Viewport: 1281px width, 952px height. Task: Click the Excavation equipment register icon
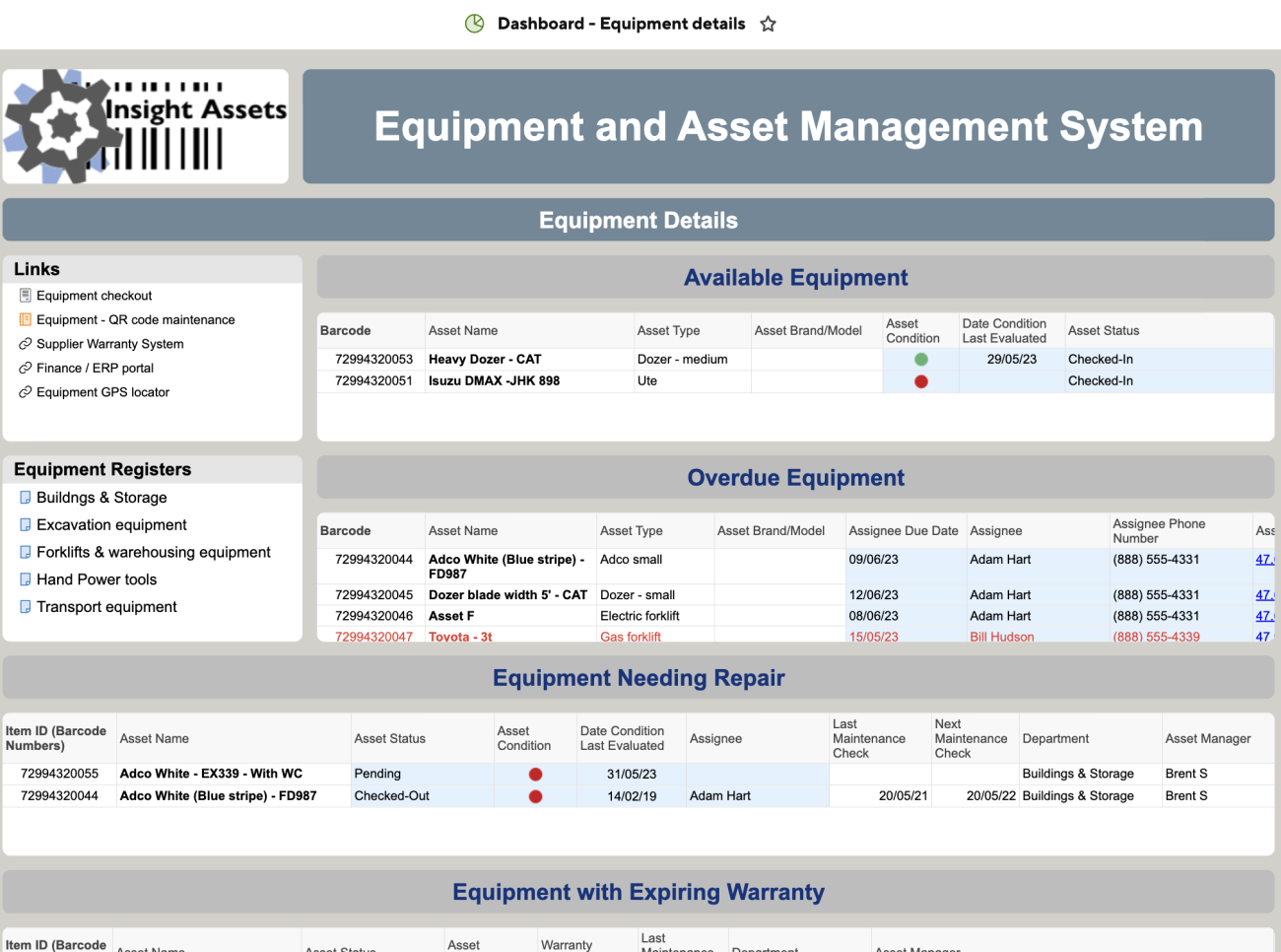[x=25, y=524]
